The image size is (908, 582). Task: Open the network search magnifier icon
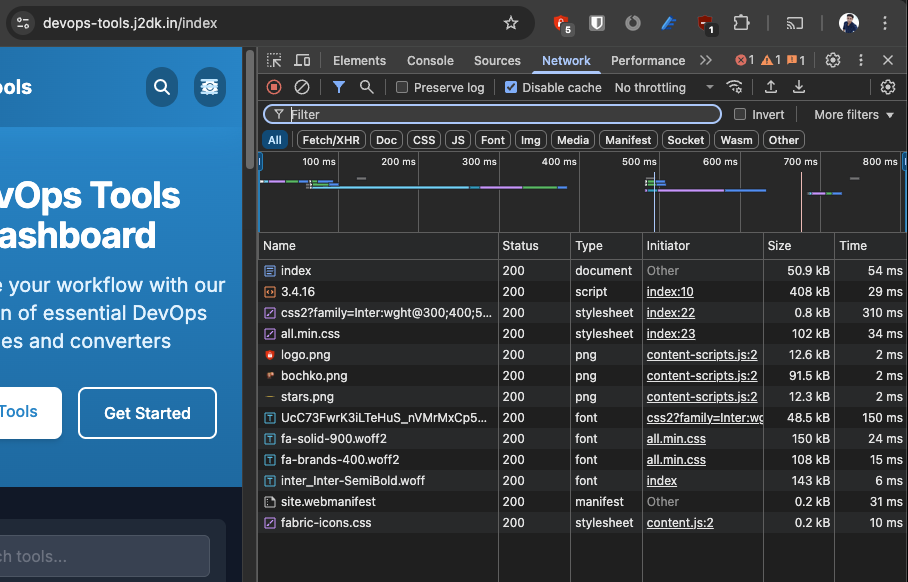(x=366, y=88)
